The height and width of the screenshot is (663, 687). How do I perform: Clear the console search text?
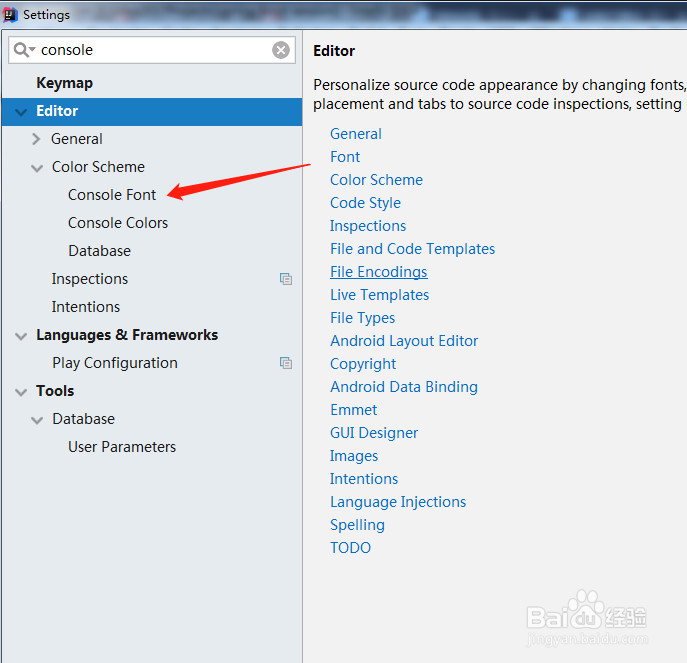tap(281, 50)
